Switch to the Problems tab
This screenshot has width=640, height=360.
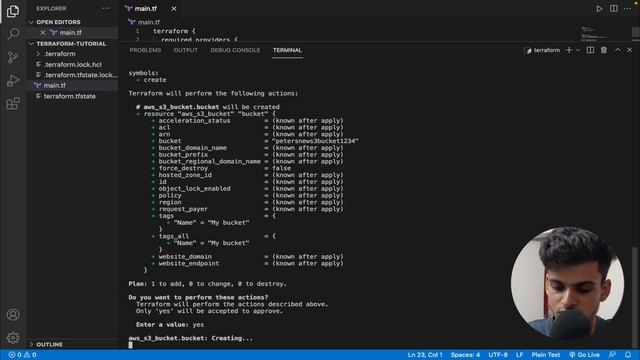click(145, 50)
